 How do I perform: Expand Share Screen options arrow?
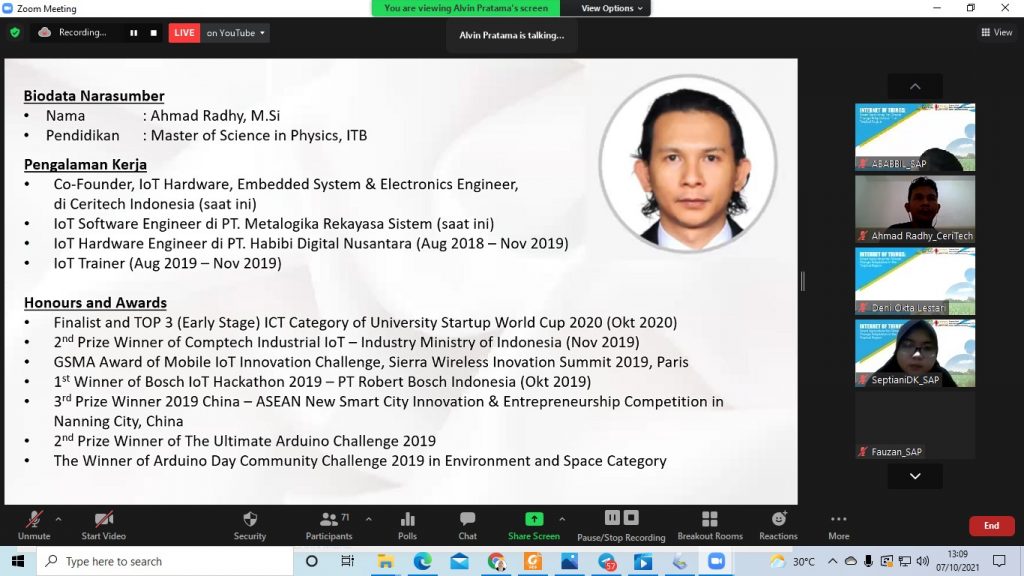coord(562,519)
